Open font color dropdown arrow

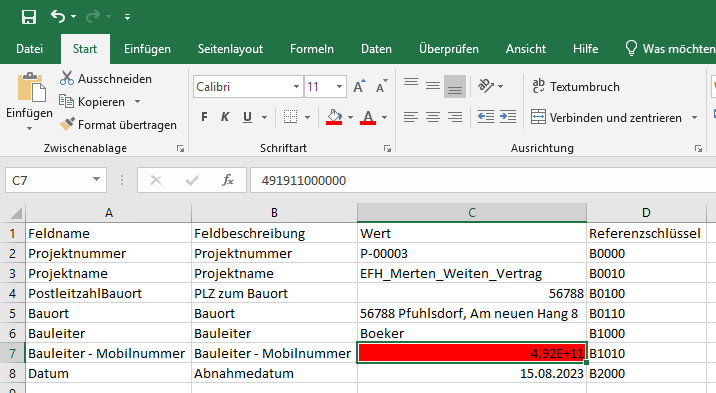click(384, 118)
